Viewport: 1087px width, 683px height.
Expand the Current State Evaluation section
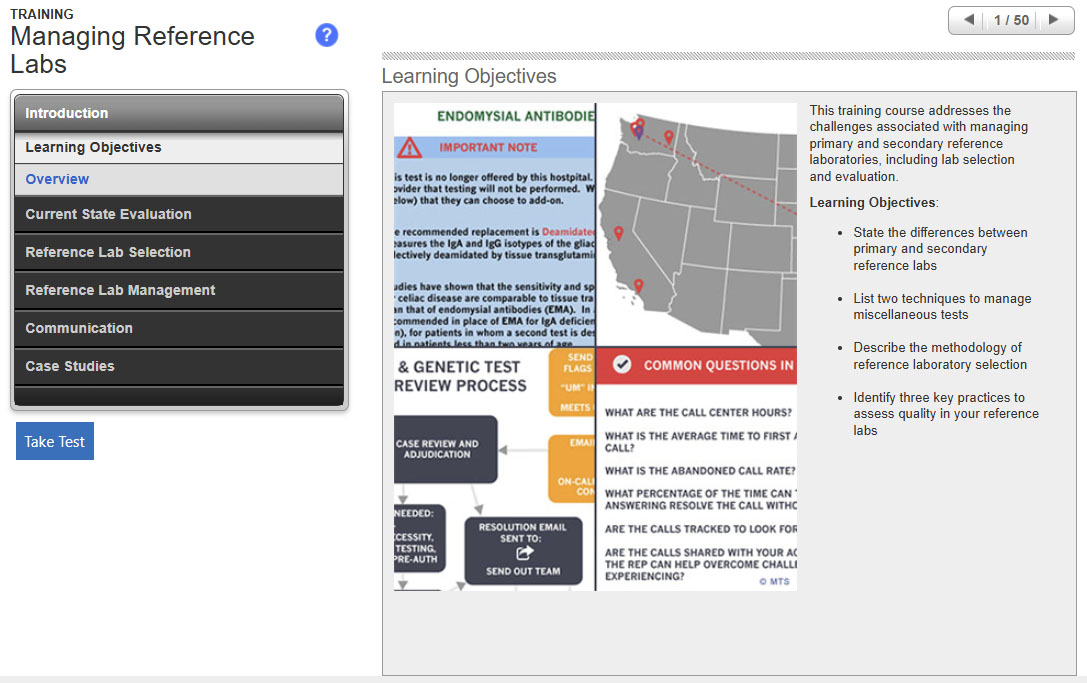(x=179, y=214)
